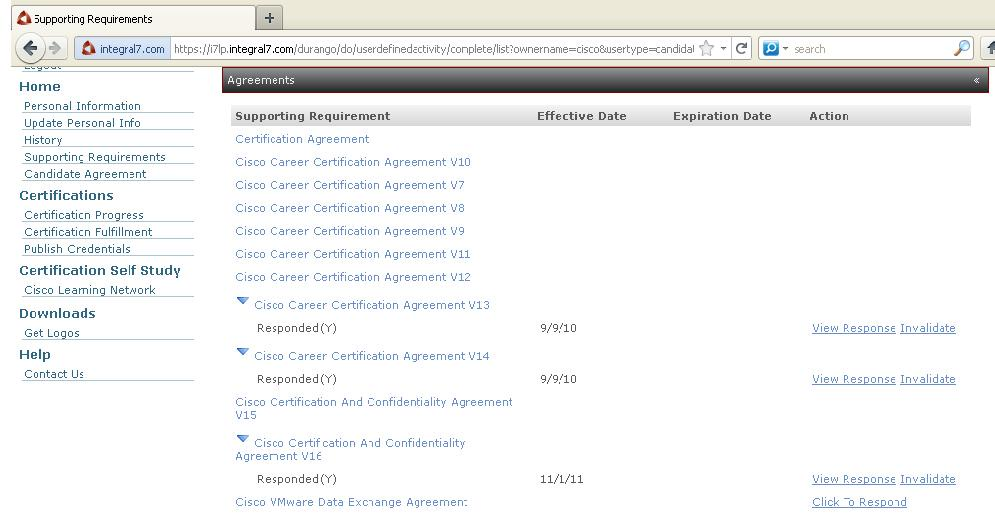Click the URL address field

[430, 48]
